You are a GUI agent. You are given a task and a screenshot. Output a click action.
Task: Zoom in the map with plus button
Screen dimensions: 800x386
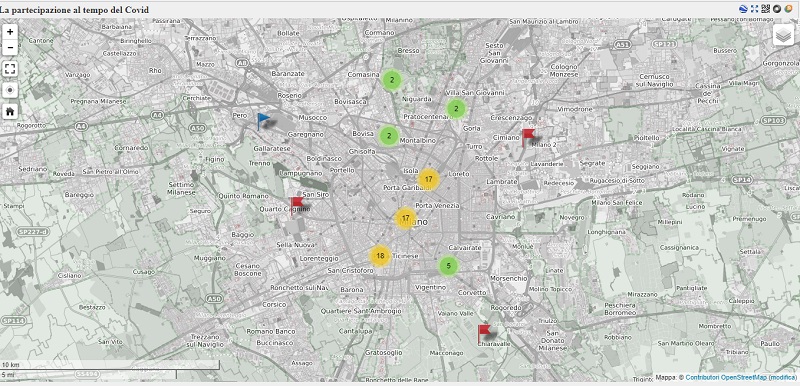pyautogui.click(x=10, y=32)
